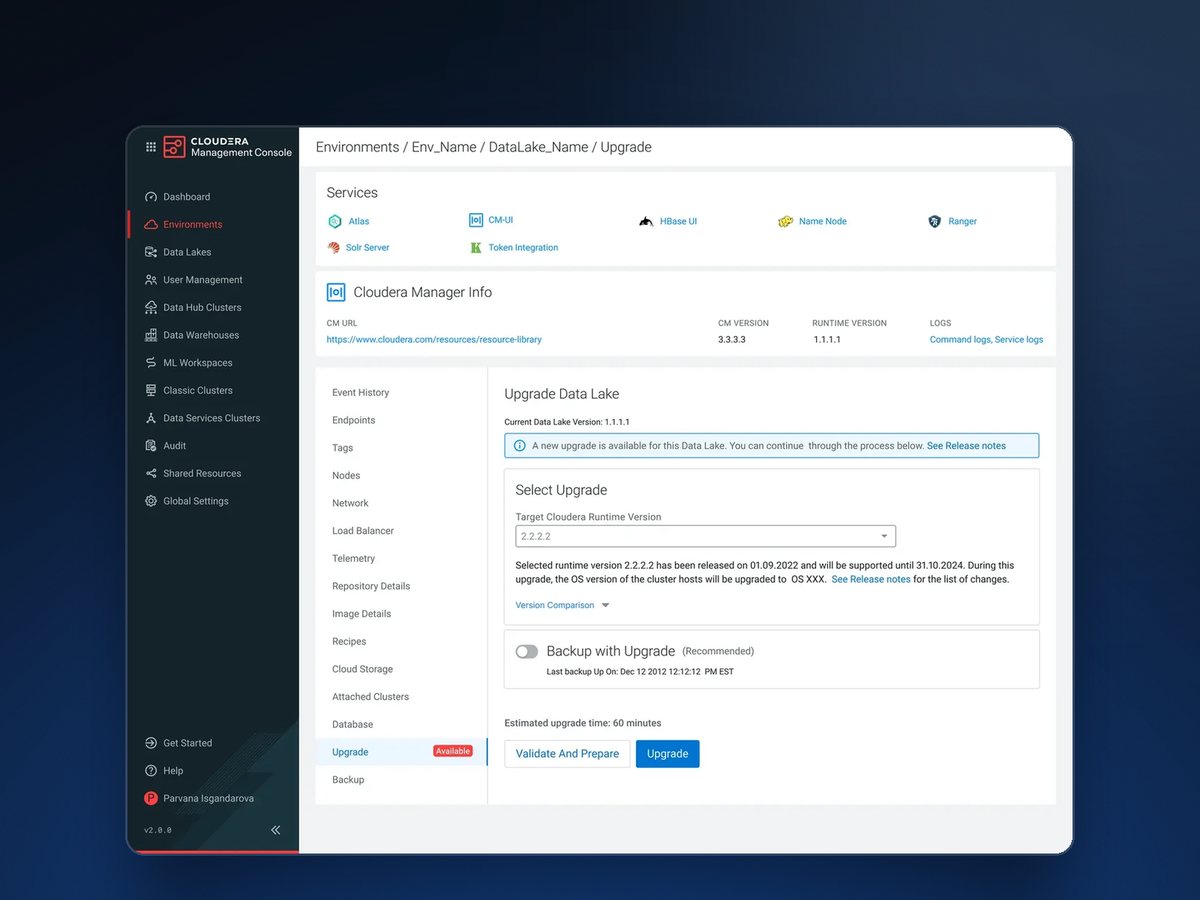Click the Parvana Isgandarova avatar icon
The height and width of the screenshot is (900, 1200).
pyautogui.click(x=151, y=799)
